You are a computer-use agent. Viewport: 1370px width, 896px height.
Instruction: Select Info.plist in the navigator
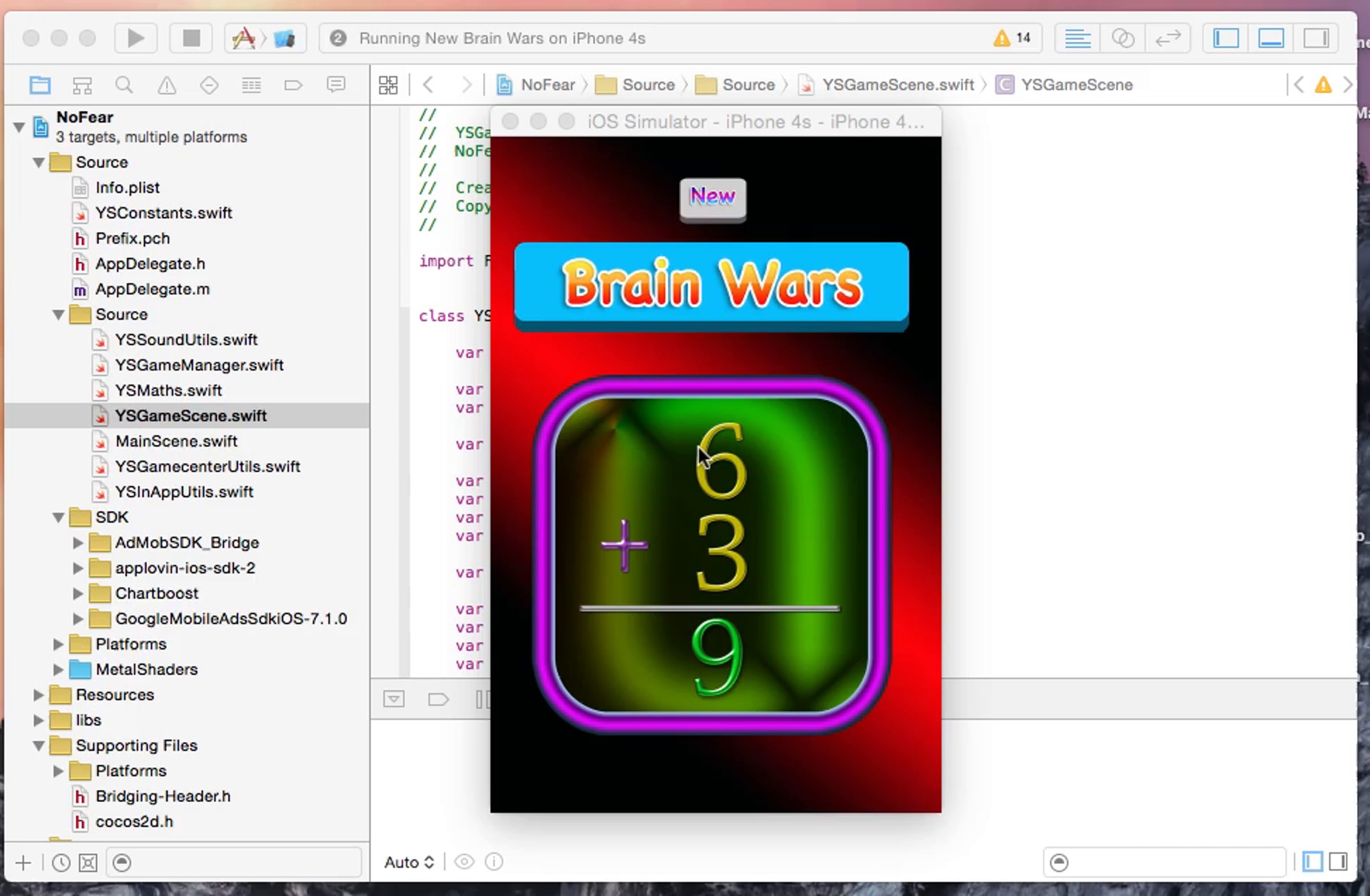[127, 188]
